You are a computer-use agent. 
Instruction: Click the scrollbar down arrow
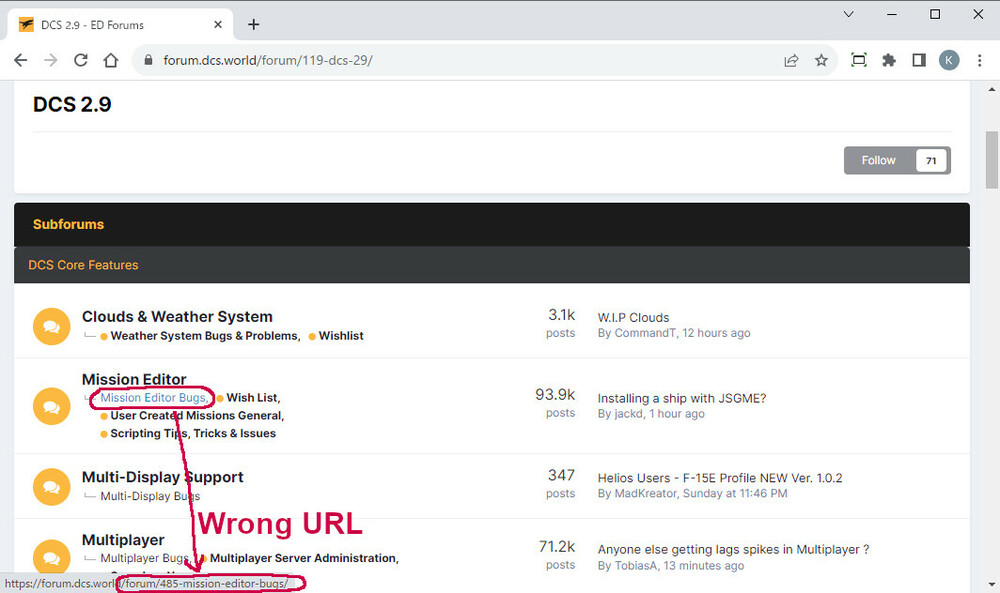(991, 584)
